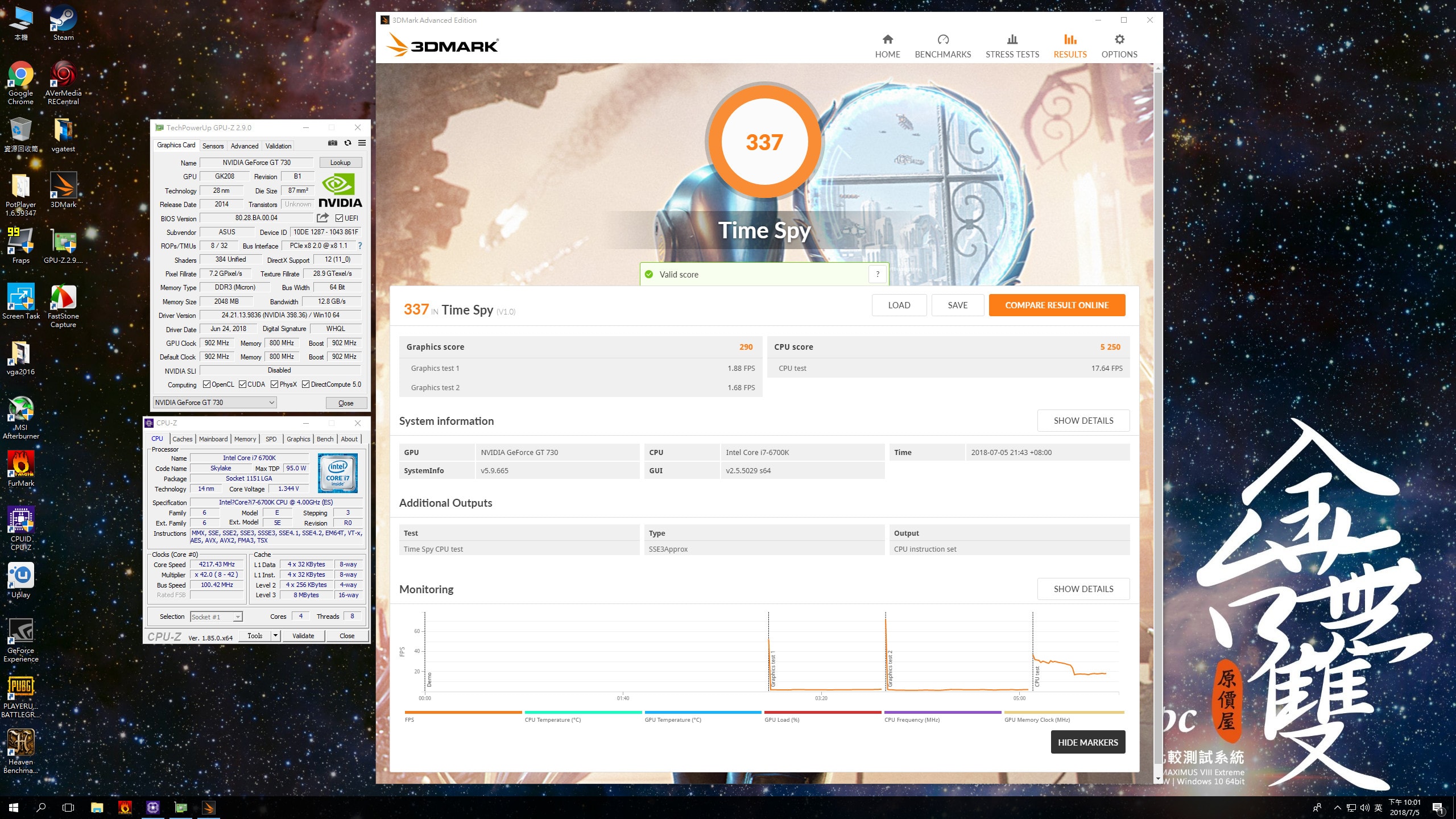1456x819 pixels.
Task: Toggle DirectCompute 5.0 checkbox in GPU-Z
Action: tap(306, 384)
